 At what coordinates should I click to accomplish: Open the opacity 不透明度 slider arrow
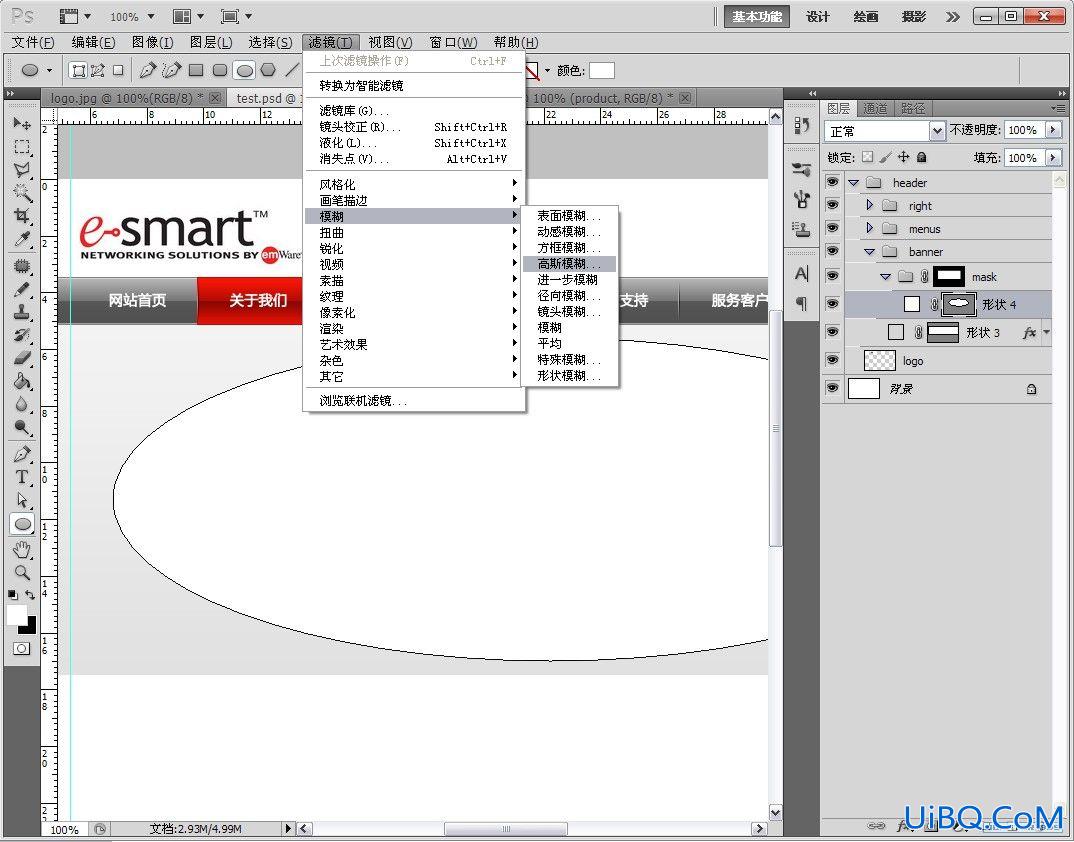click(x=1053, y=130)
